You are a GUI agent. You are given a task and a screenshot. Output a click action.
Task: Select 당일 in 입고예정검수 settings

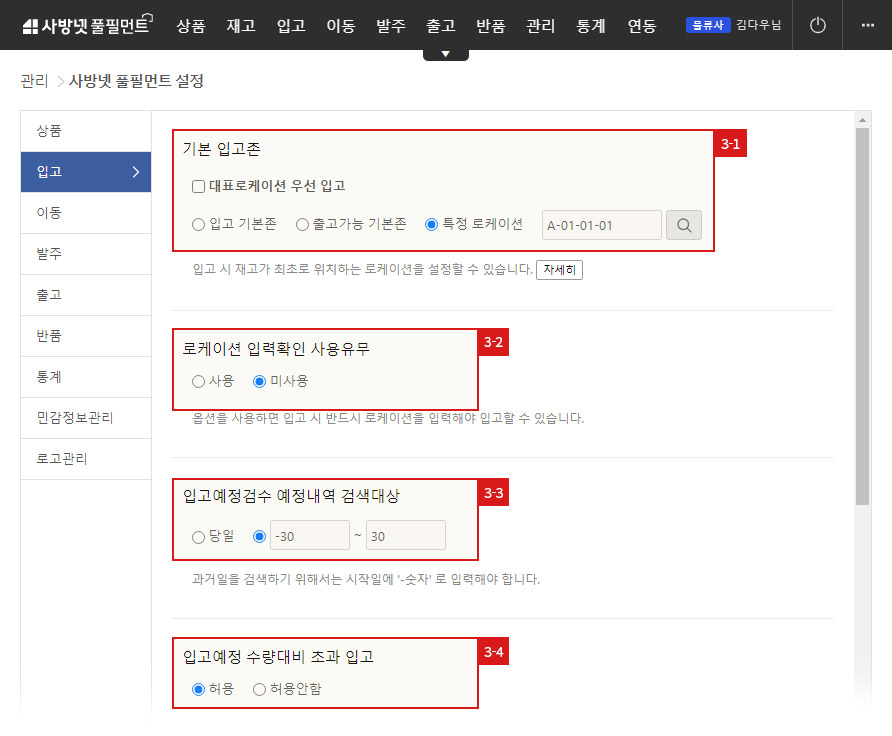coord(198,536)
